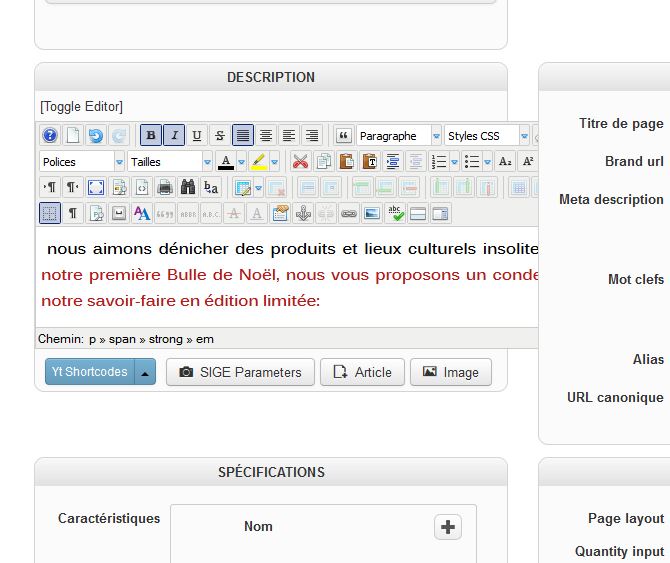The image size is (670, 563).
Task: Add a characteristic with plus button
Action: 448,527
